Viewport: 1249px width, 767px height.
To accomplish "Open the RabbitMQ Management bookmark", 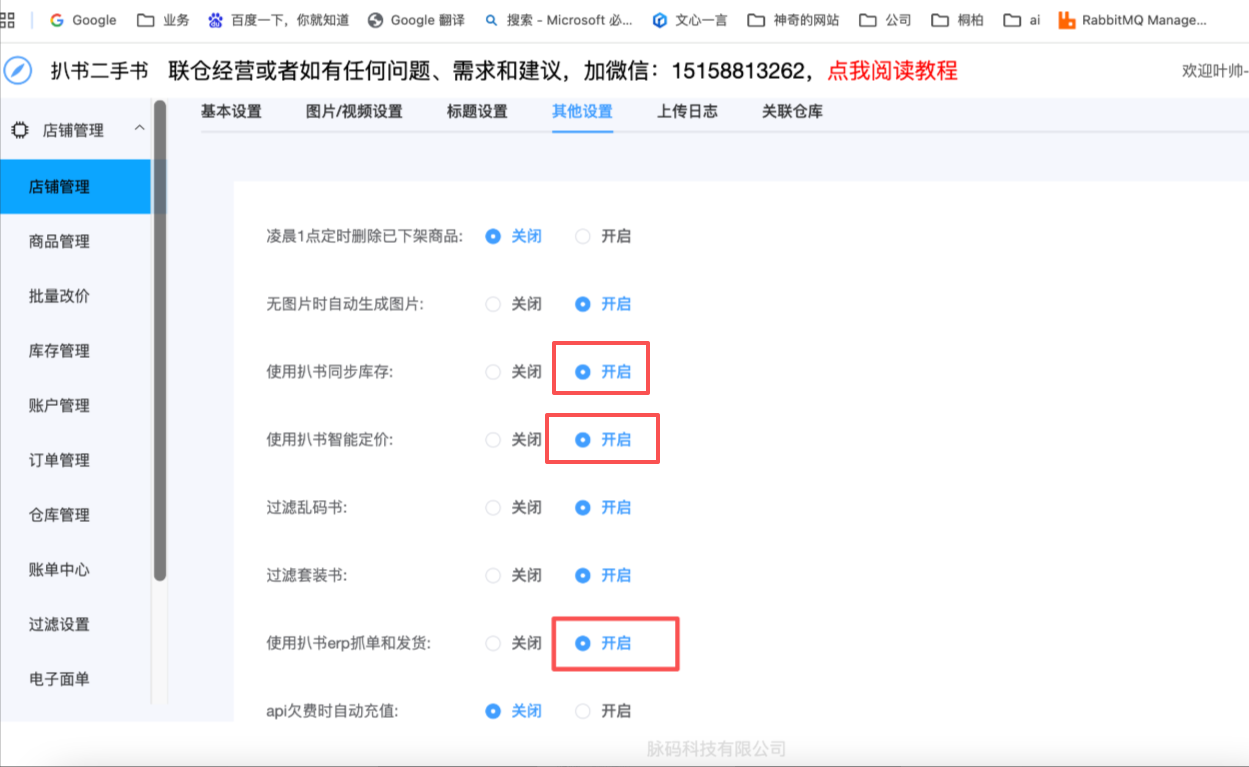I will [1132, 20].
